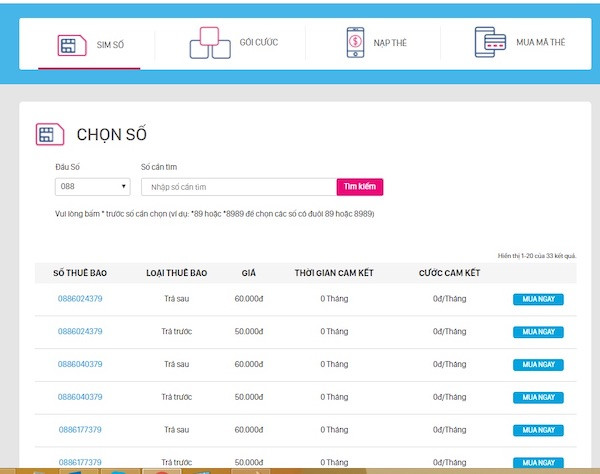Buy the Trả trước 0886040379 number

[538, 397]
